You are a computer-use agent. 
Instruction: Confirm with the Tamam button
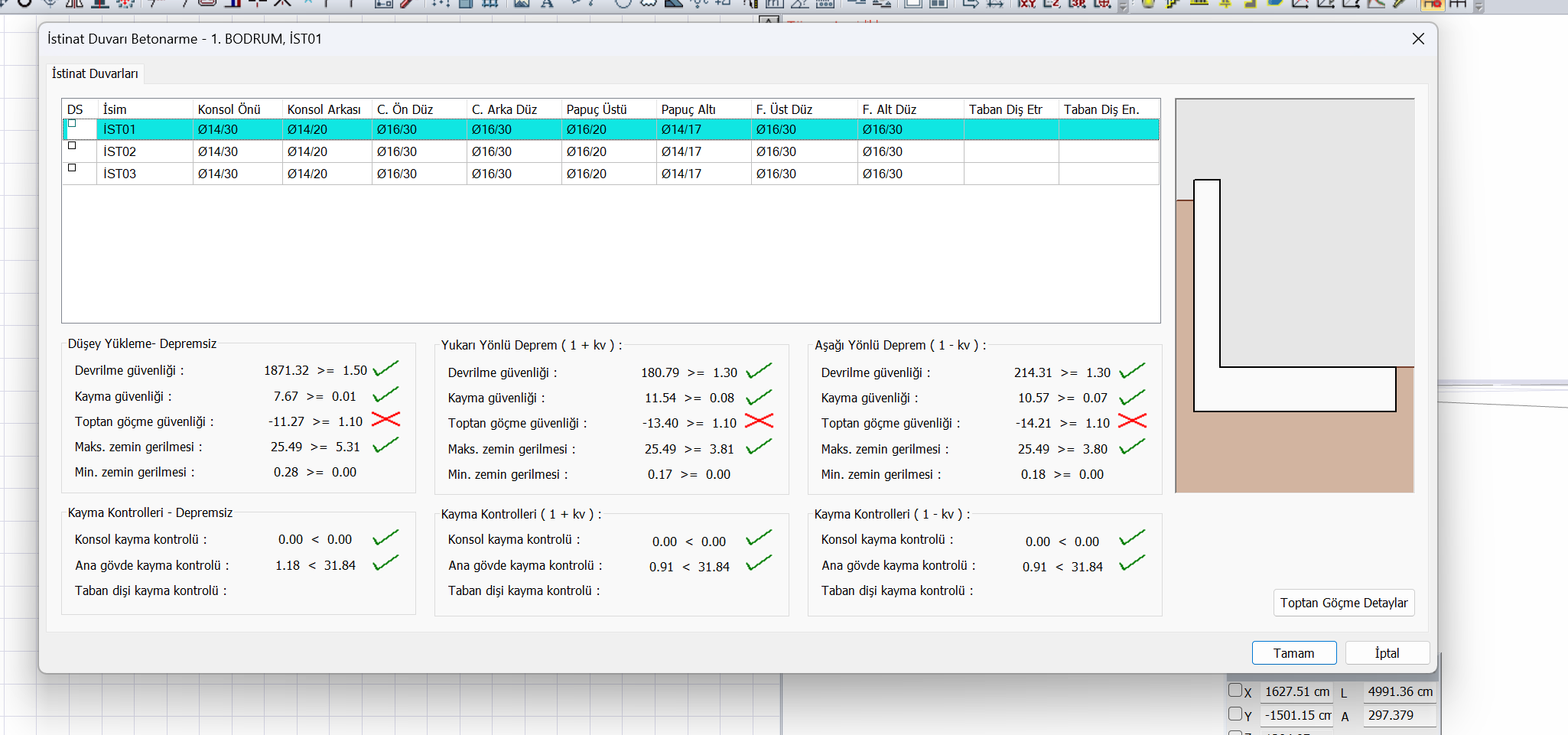click(x=1294, y=653)
